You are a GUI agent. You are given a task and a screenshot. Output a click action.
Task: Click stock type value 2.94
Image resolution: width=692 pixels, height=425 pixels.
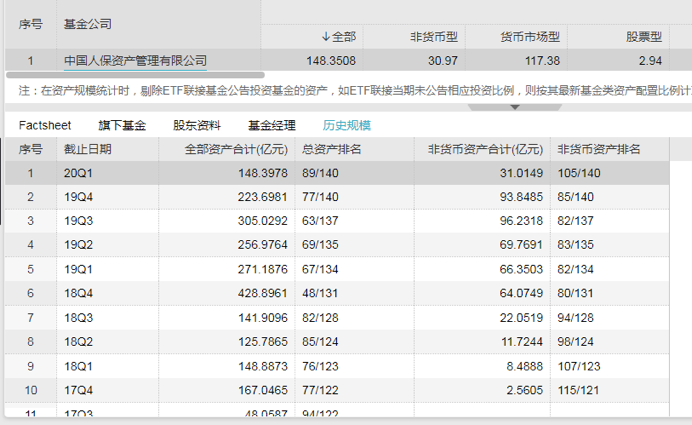tap(651, 60)
